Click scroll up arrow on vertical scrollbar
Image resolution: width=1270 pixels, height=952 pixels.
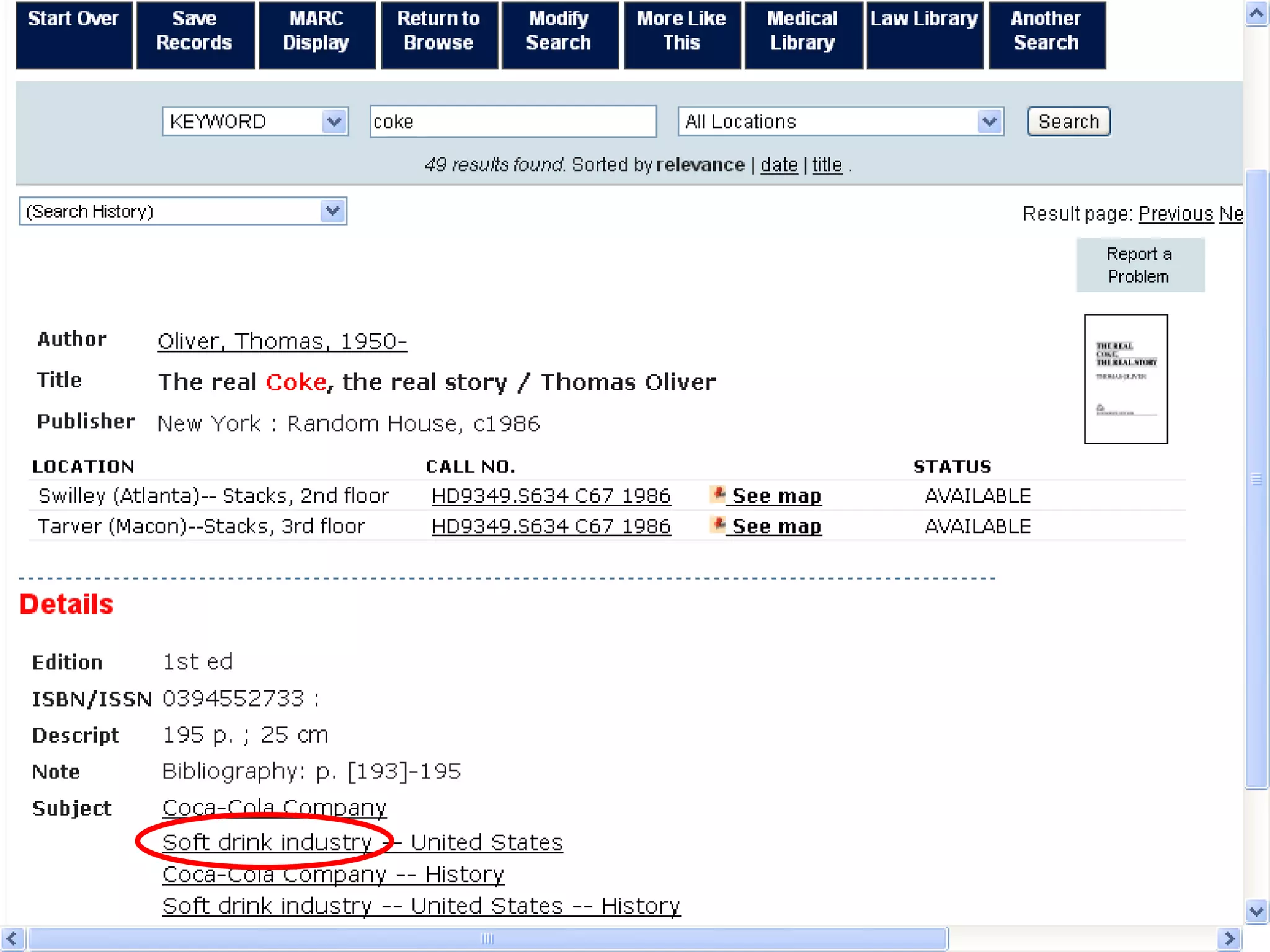tap(1256, 14)
